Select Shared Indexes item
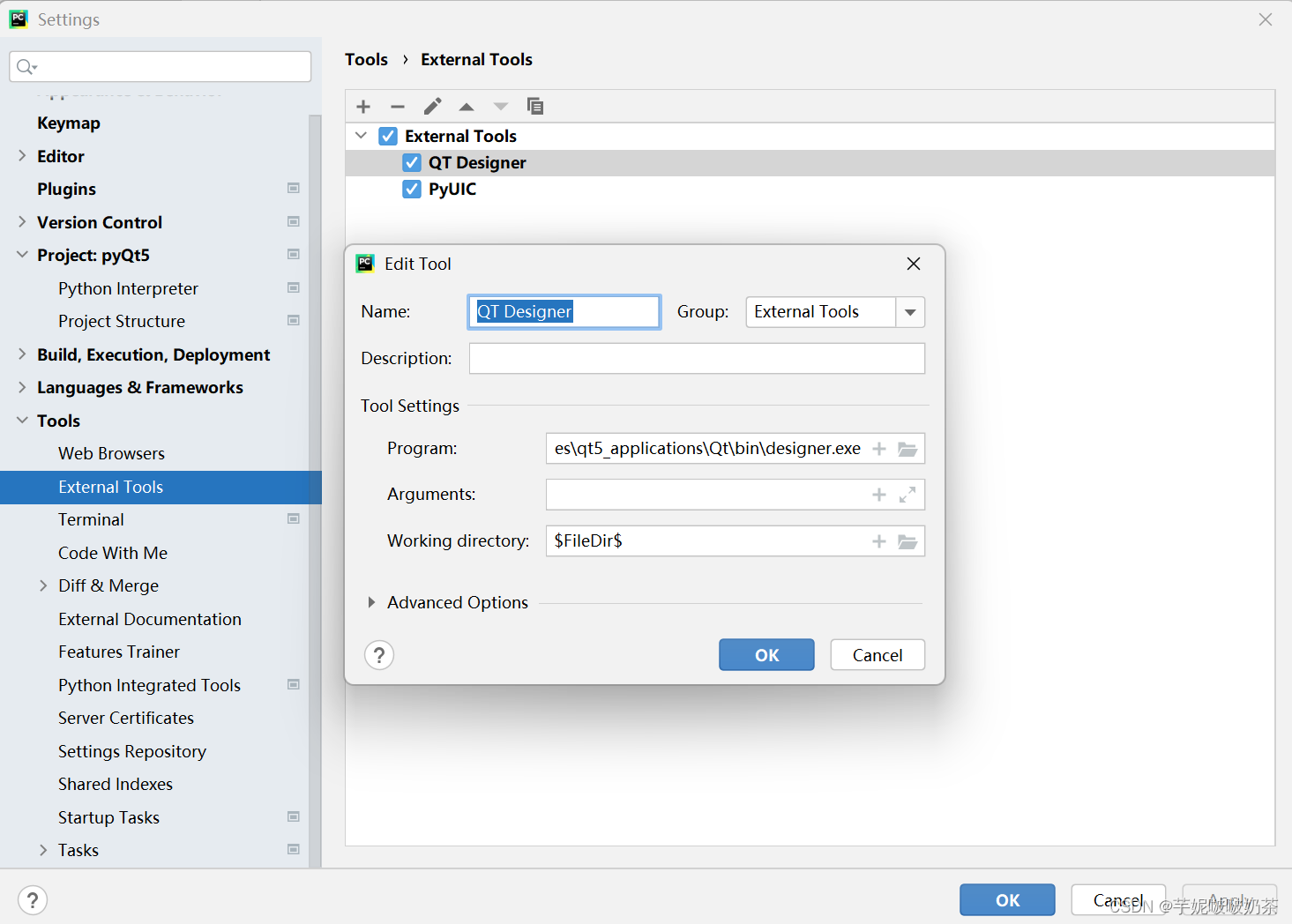 pos(116,784)
